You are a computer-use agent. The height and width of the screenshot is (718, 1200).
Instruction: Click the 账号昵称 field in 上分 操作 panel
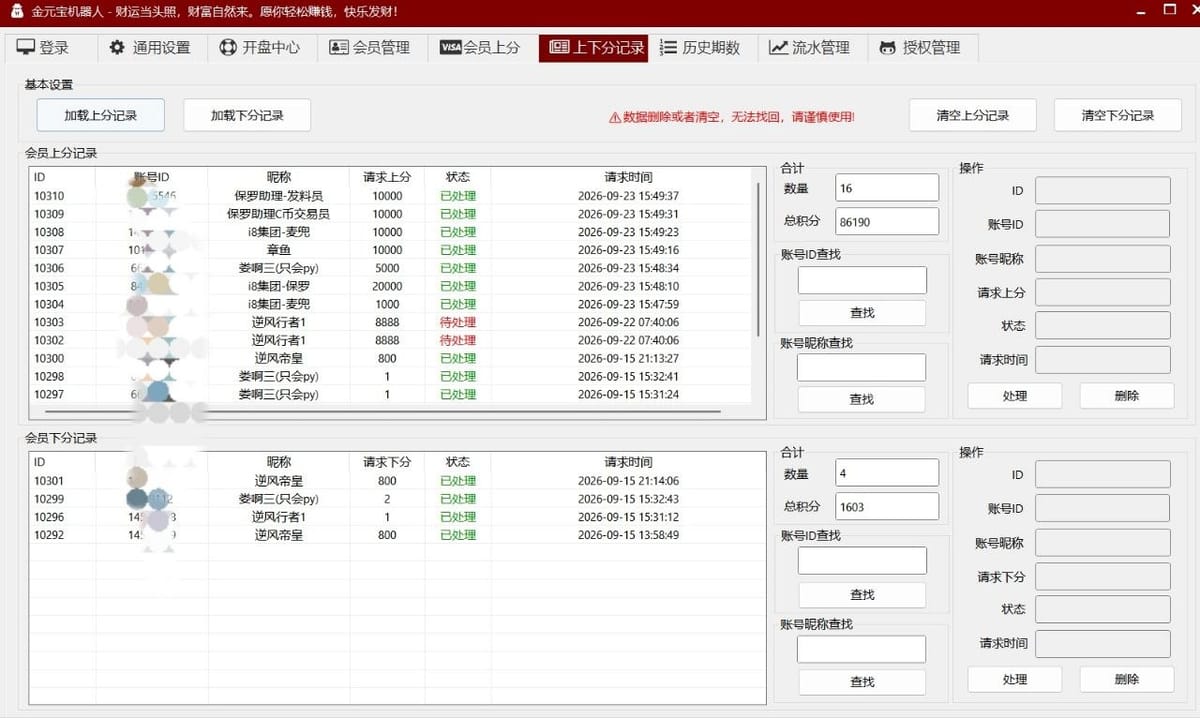click(x=1102, y=258)
